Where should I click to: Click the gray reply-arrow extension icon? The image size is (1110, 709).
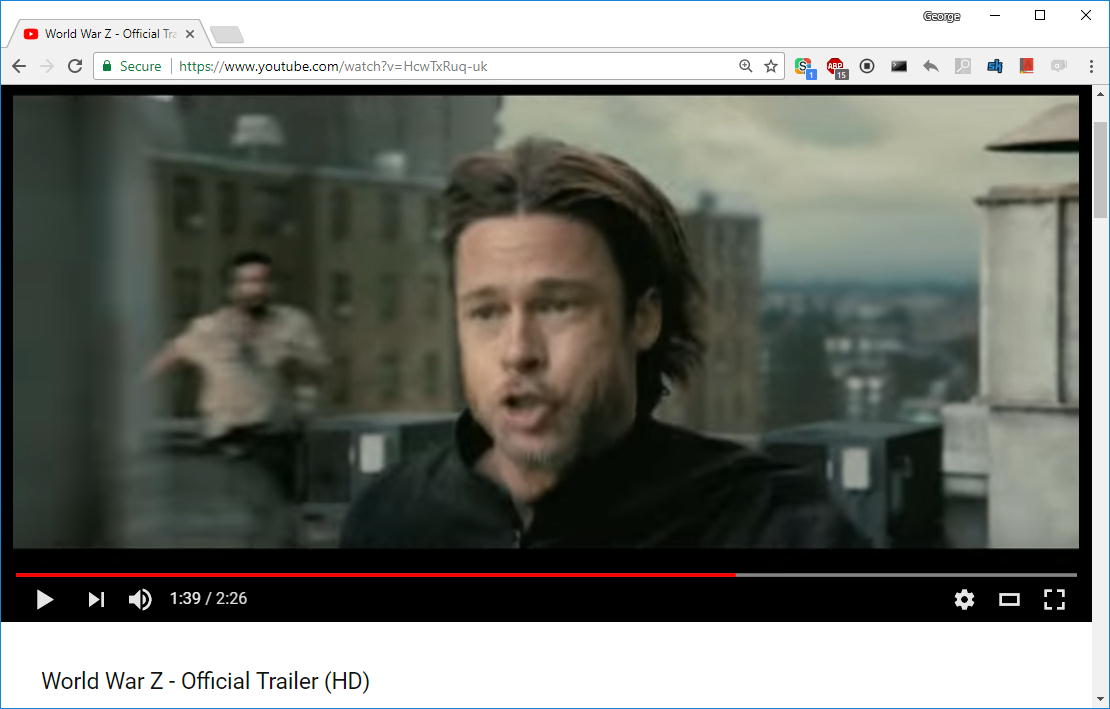pyautogui.click(x=931, y=66)
